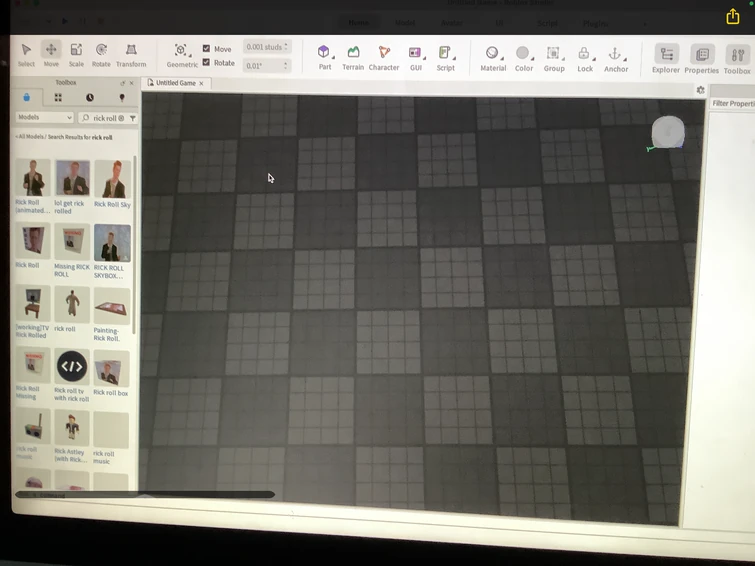Screen dimensions: 755x566
Task: Open the Terrain editor
Action: pyautogui.click(x=353, y=57)
